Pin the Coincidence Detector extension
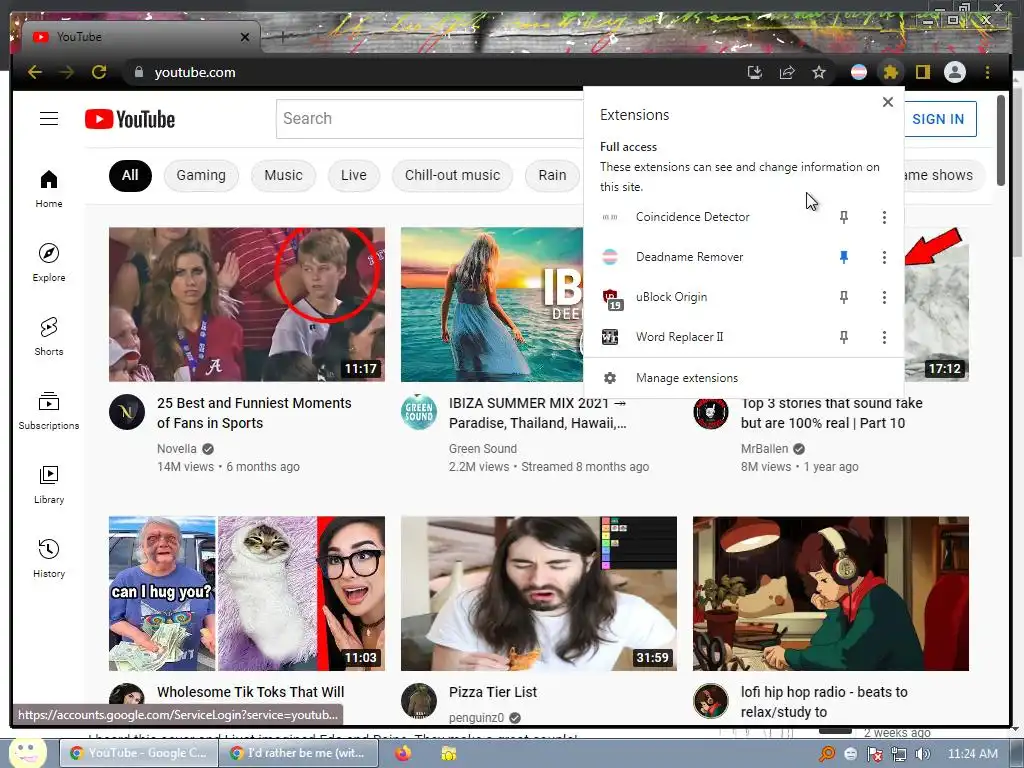 844,217
